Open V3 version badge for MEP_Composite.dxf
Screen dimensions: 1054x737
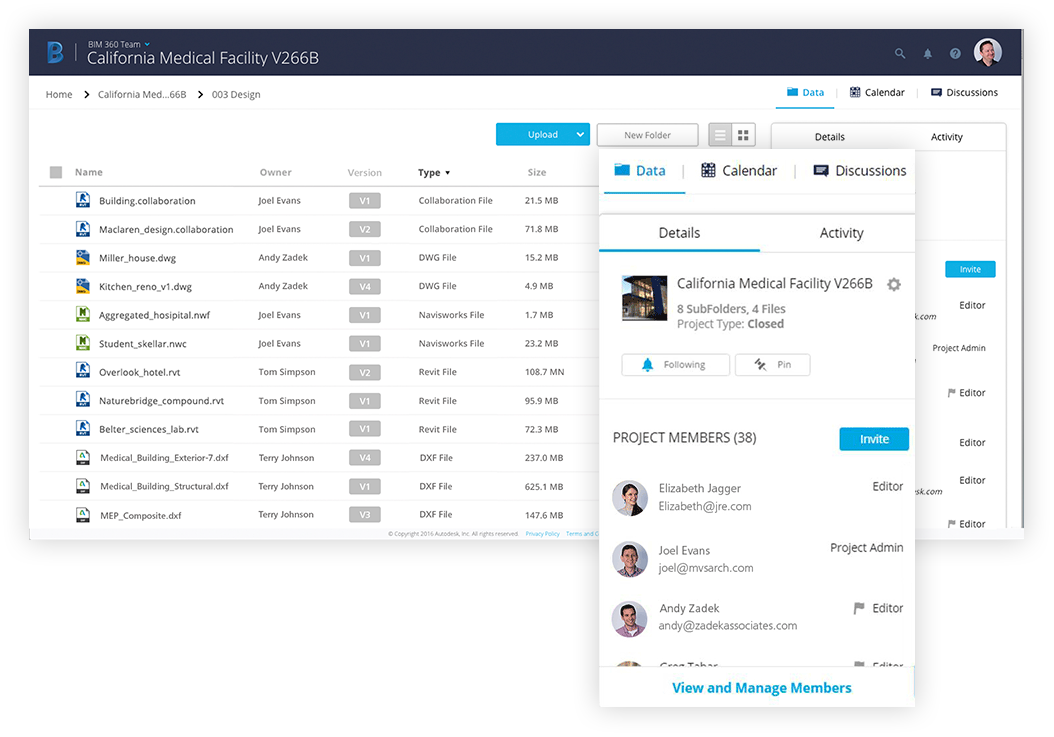click(x=364, y=515)
